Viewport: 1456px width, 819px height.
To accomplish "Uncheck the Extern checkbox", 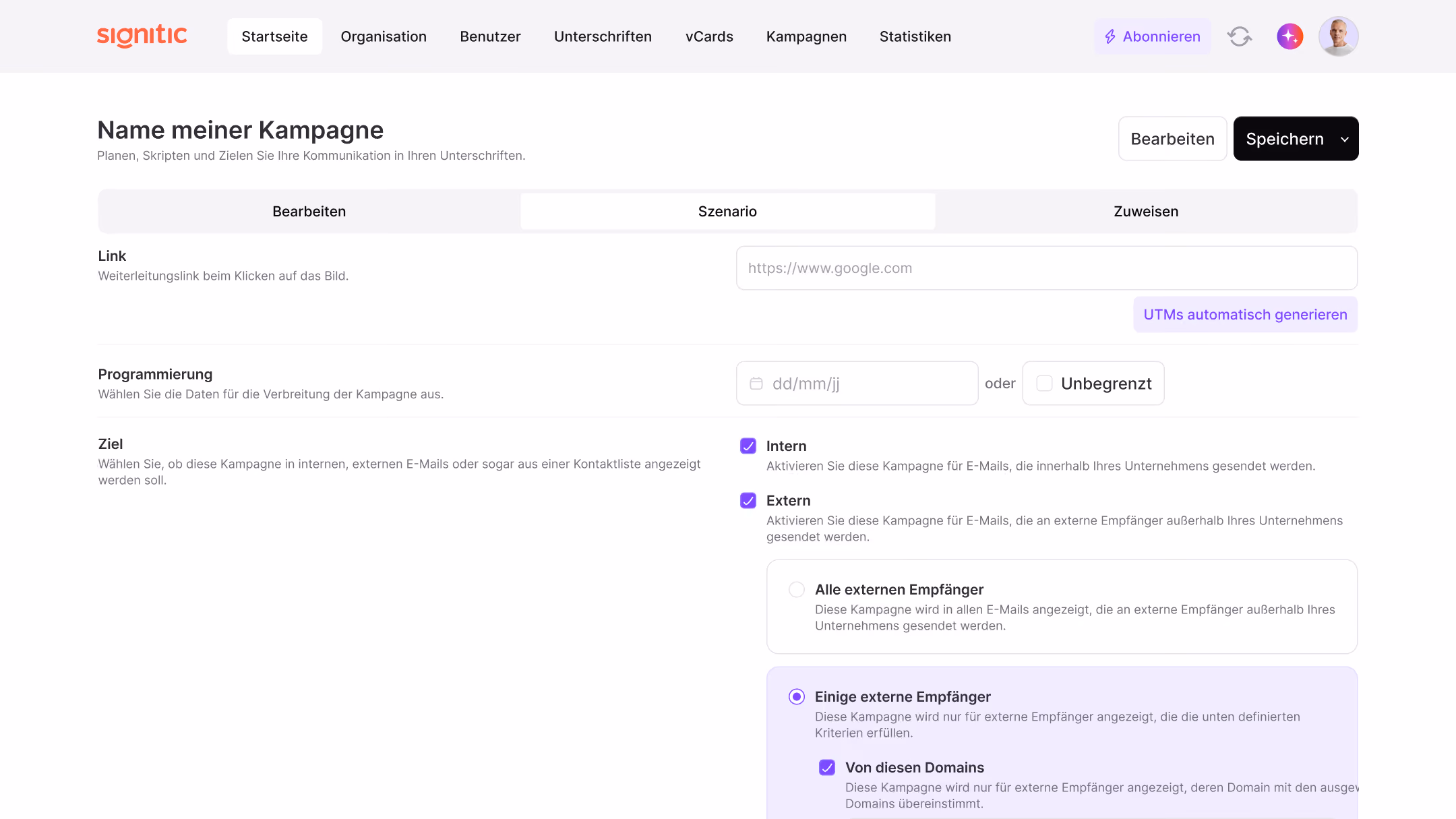I will [x=748, y=500].
